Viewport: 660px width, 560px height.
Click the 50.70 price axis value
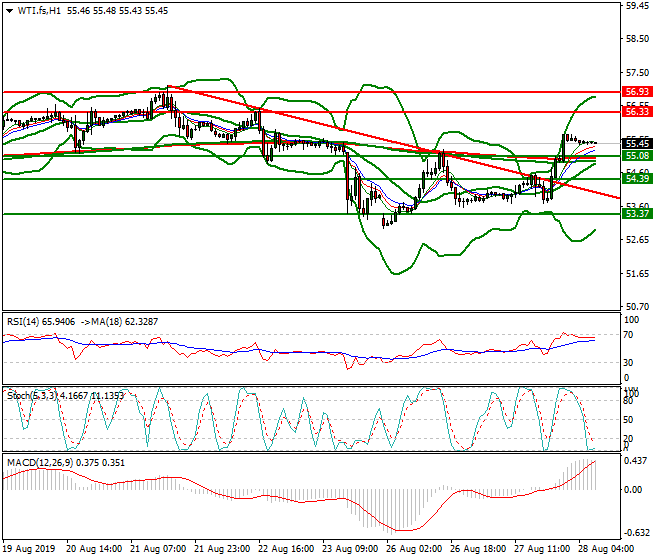[x=637, y=306]
